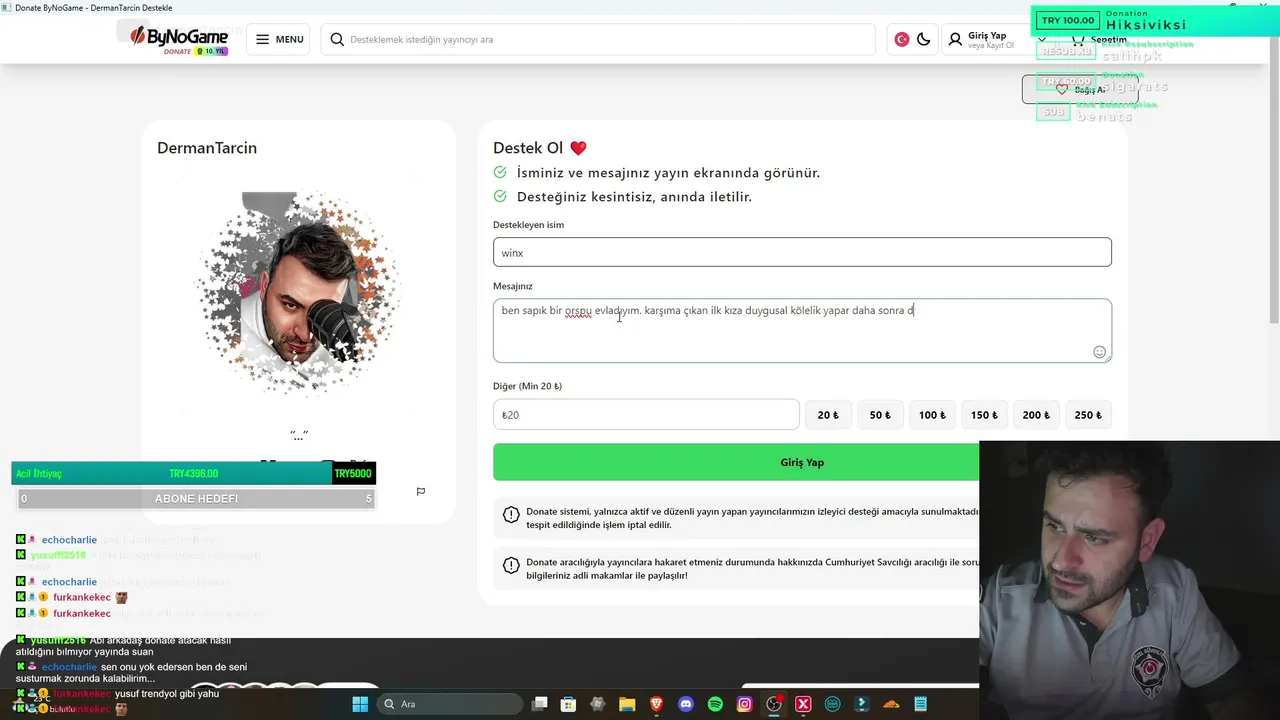This screenshot has width=1280, height=720.
Task: Expand the Giriş Yap account dropdown arrow
Action: coord(1042,39)
